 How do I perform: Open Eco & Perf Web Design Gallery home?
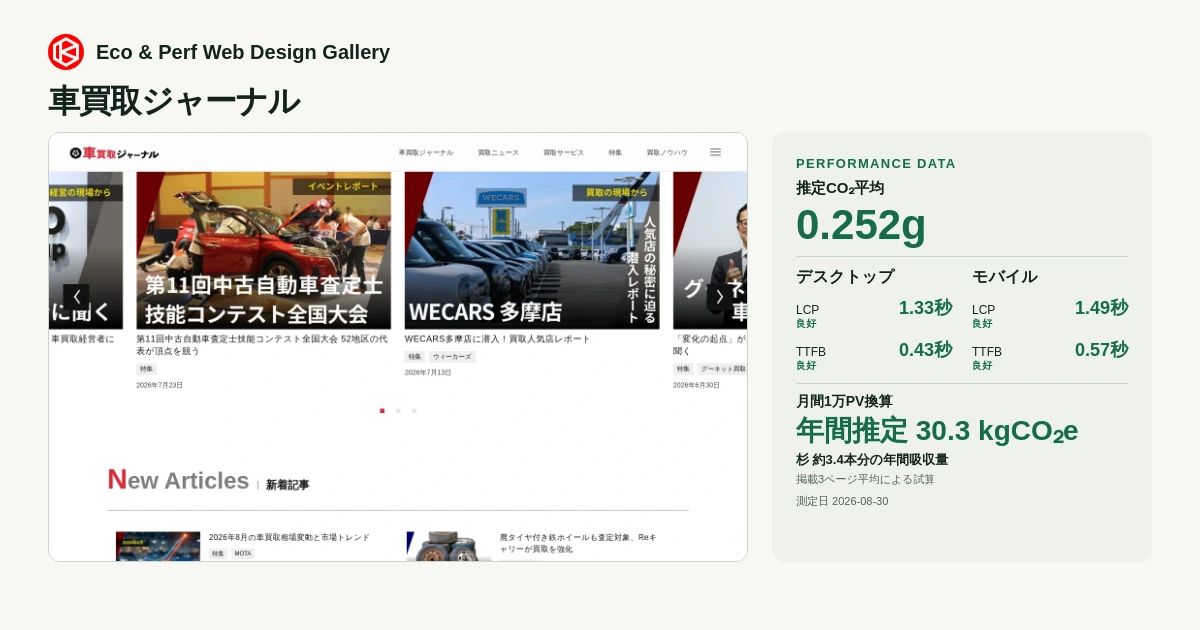[243, 52]
